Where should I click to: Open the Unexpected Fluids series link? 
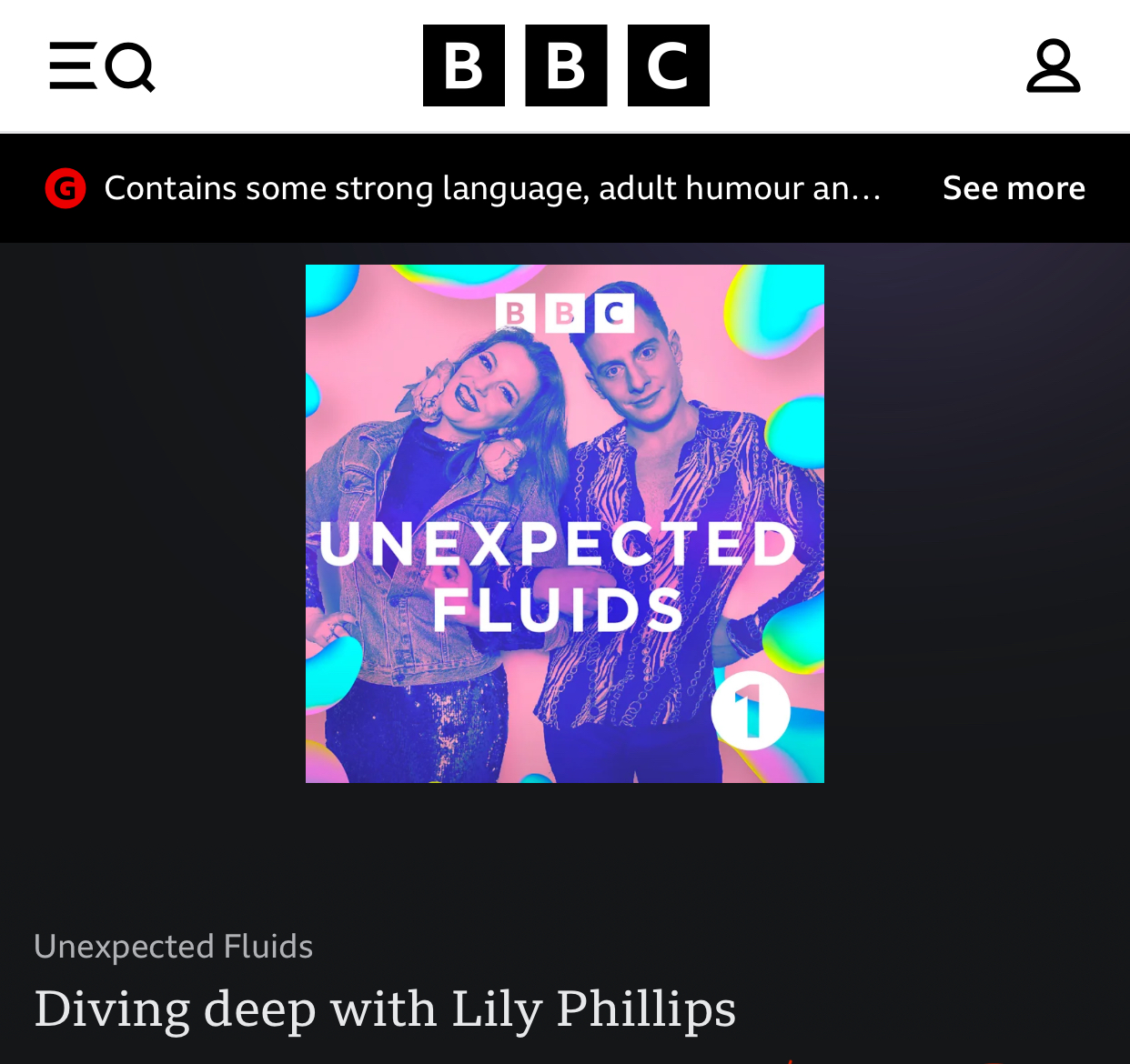[x=174, y=947]
